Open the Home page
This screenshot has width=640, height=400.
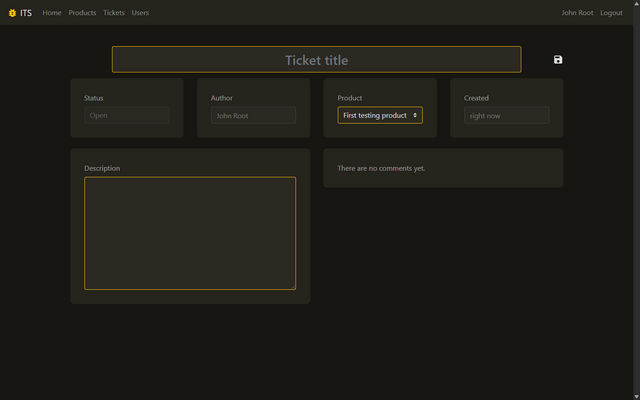pos(52,13)
